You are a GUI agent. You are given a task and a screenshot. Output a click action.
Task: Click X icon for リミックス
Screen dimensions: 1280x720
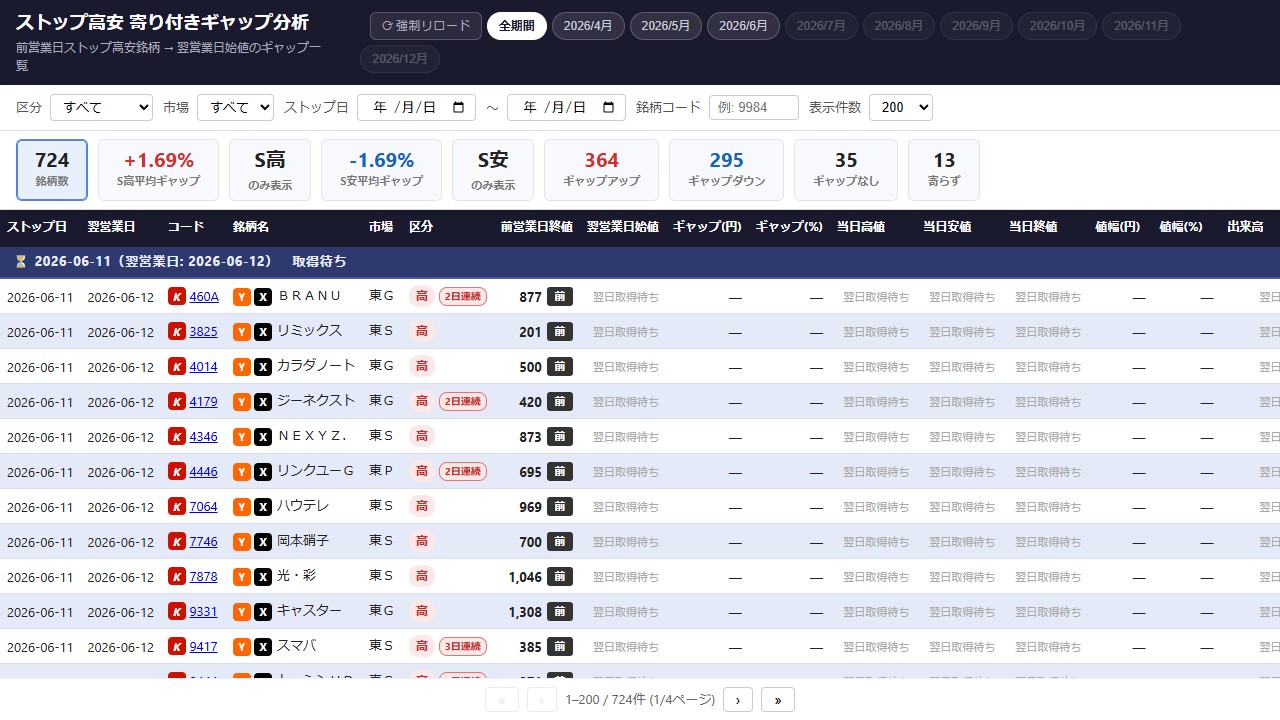[x=263, y=331]
